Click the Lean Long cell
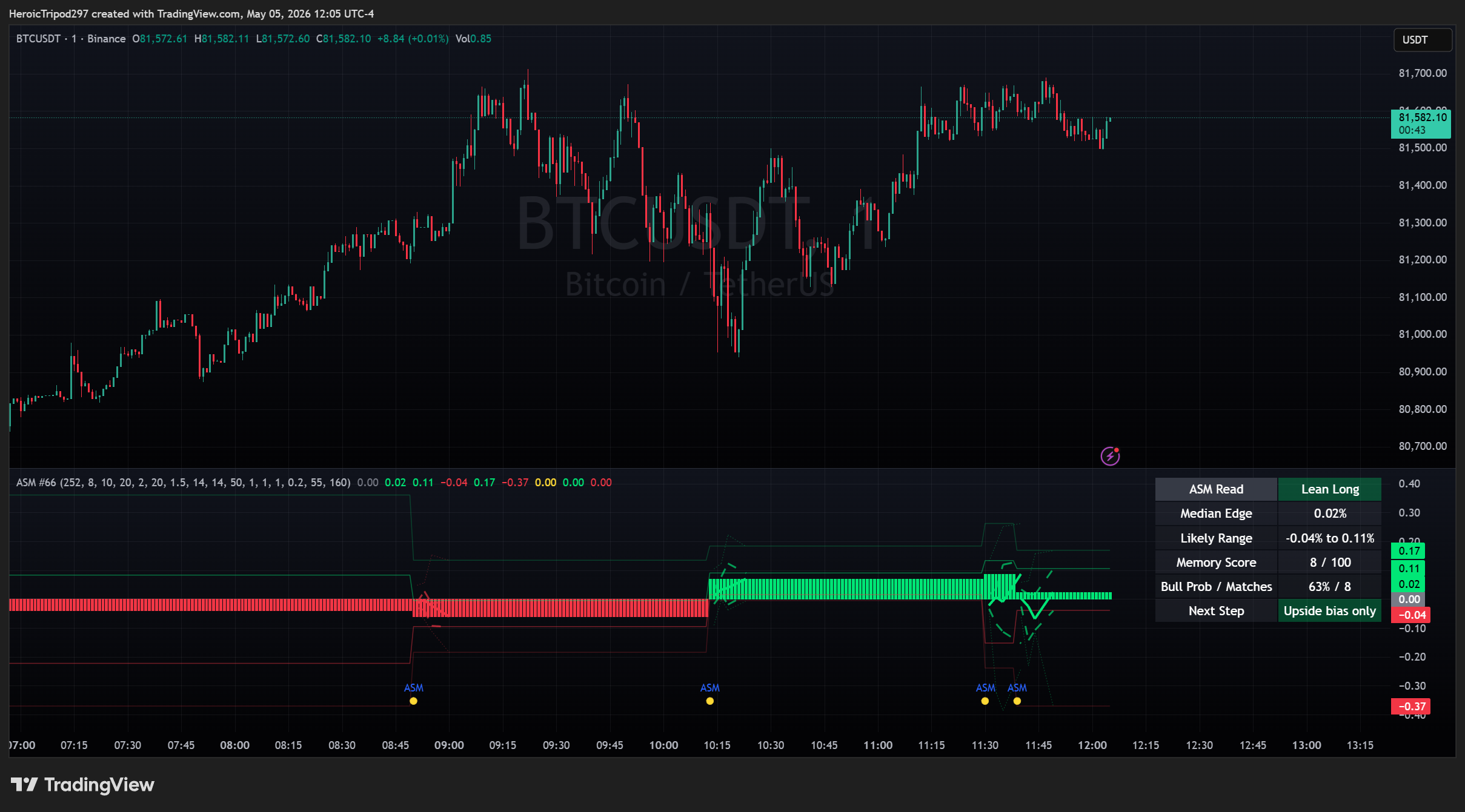This screenshot has width=1465, height=812. click(x=1330, y=489)
